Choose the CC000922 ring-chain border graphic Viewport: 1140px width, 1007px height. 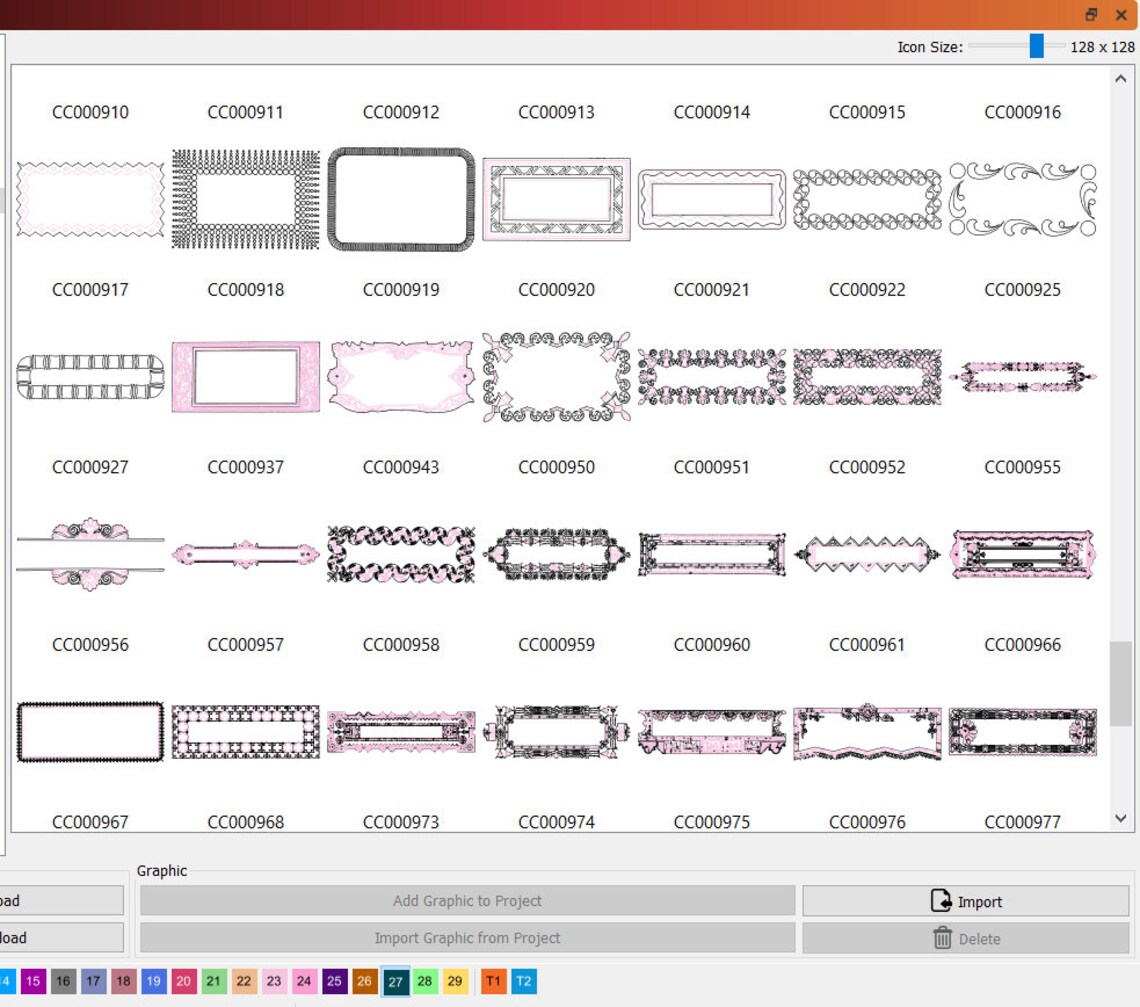(867, 199)
